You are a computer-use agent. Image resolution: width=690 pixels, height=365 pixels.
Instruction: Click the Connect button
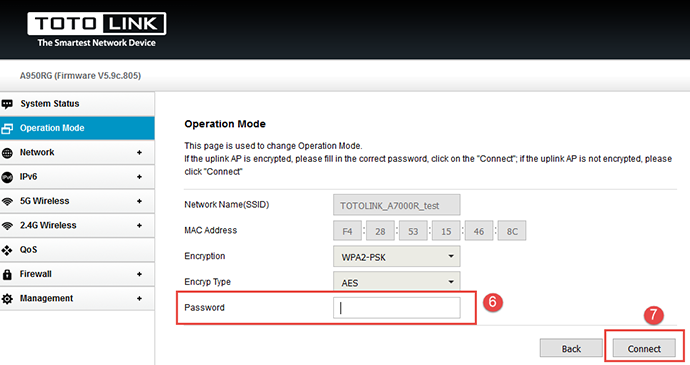pyautogui.click(x=644, y=348)
